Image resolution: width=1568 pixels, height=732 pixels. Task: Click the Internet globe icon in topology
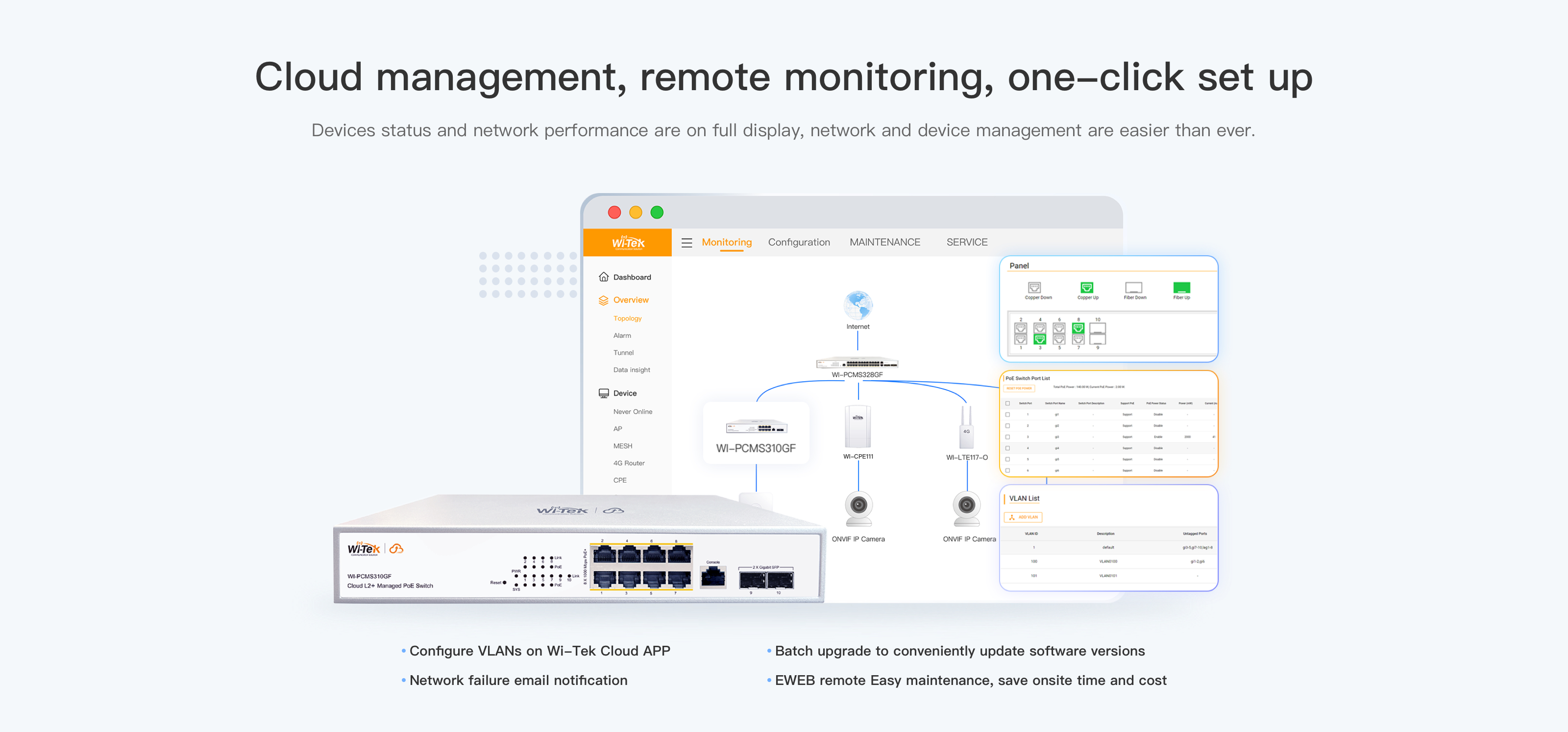pos(857,305)
